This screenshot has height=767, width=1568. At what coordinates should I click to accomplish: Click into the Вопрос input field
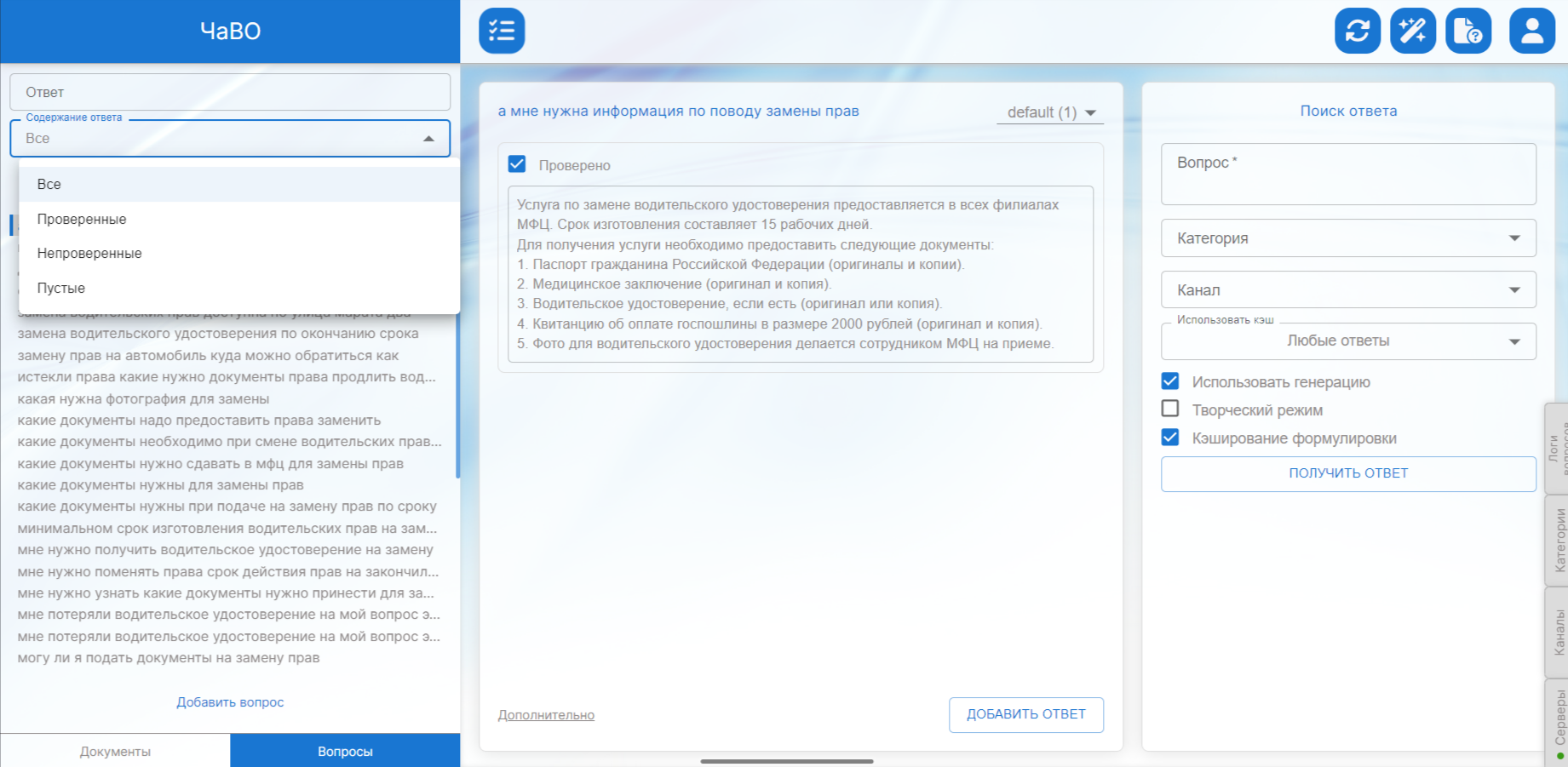(x=1347, y=175)
